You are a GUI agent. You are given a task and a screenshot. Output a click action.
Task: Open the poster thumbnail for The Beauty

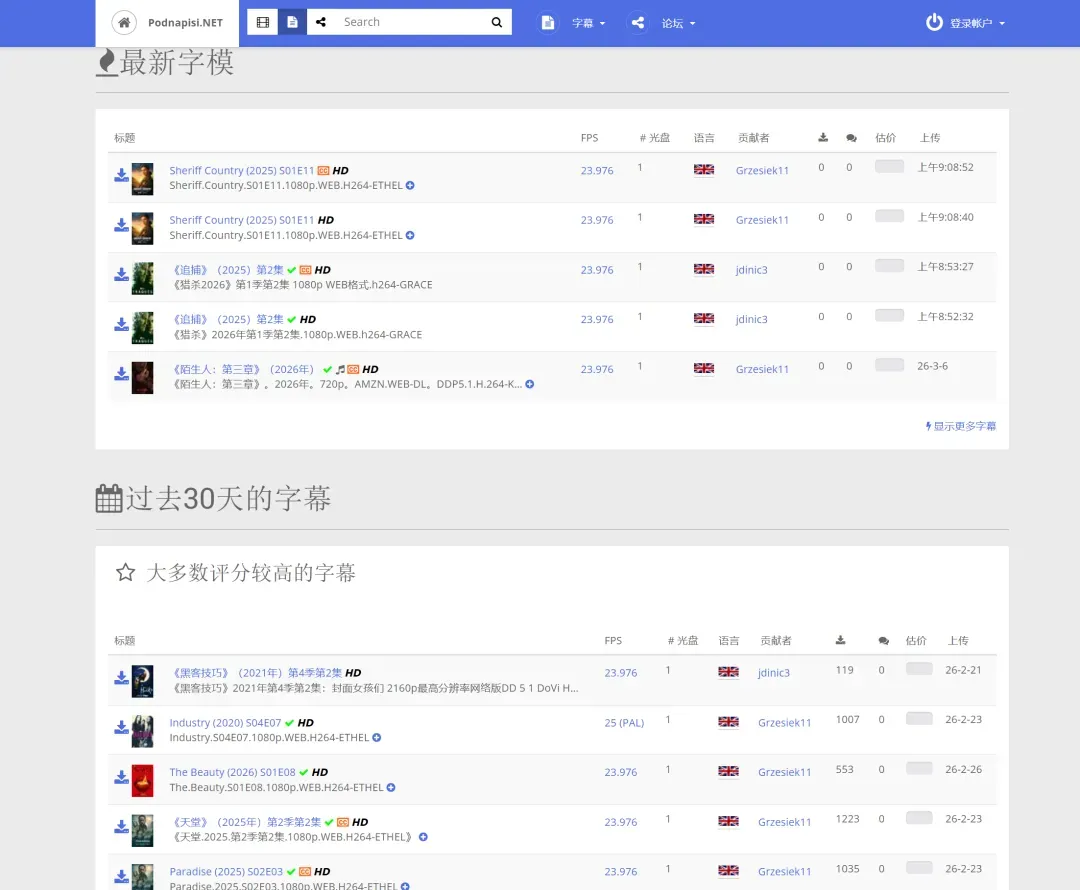coord(142,780)
